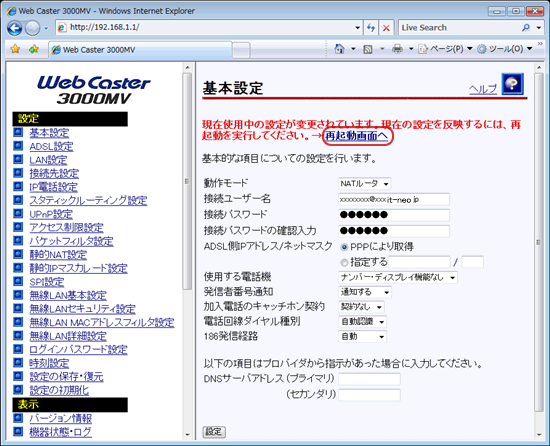The height and width of the screenshot is (446, 550).
Task: Click the bullet icon beside 基本設定
Action: [x=18, y=132]
